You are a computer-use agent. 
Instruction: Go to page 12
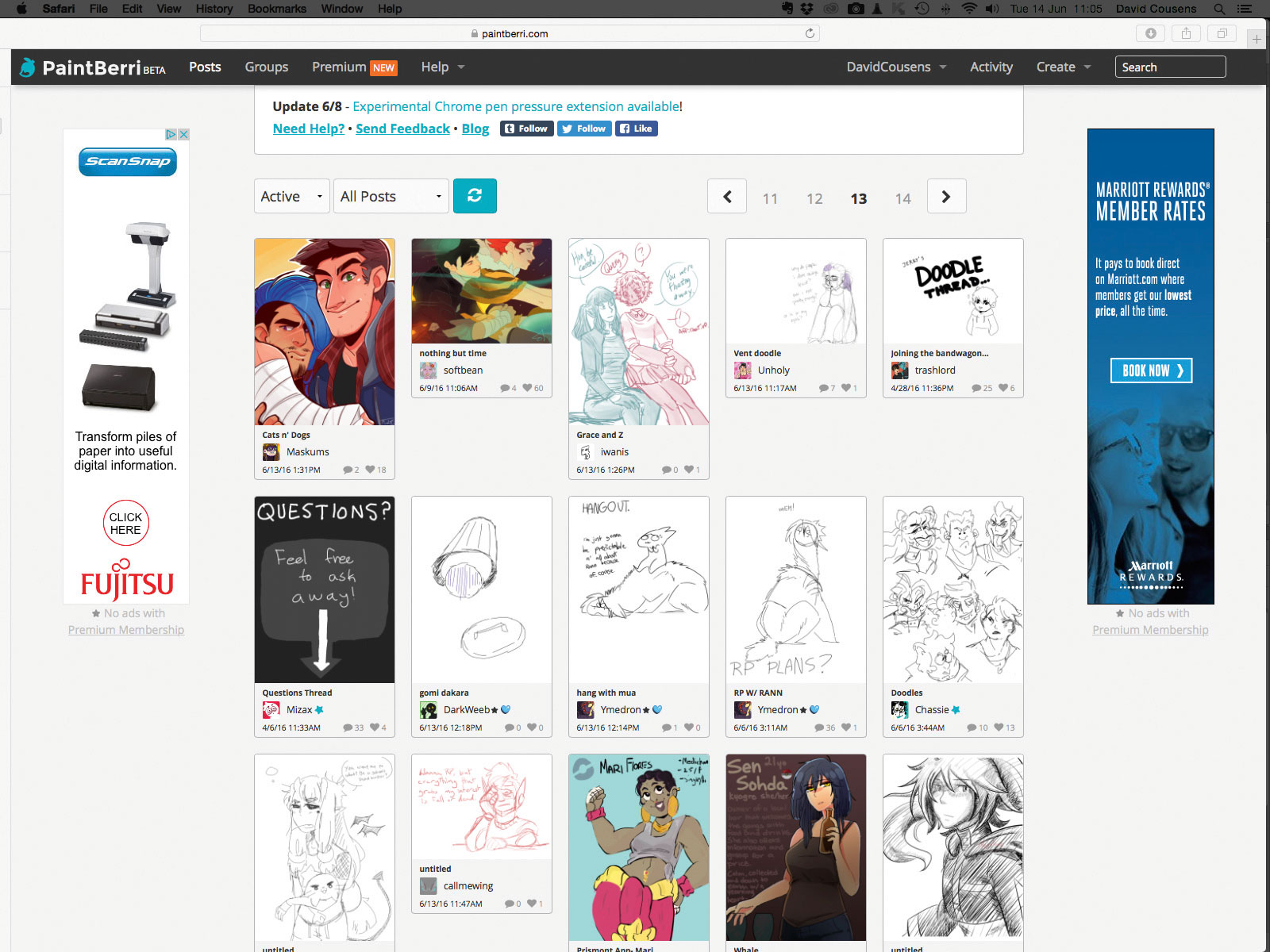814,198
